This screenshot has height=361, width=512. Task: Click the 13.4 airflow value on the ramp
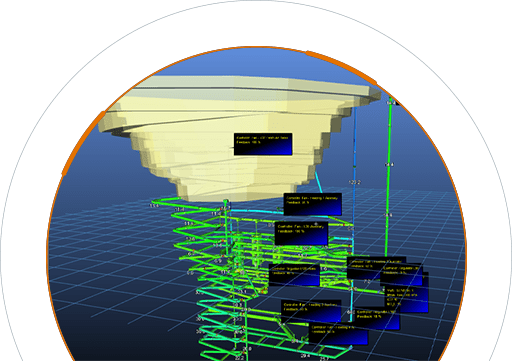coord(154,206)
